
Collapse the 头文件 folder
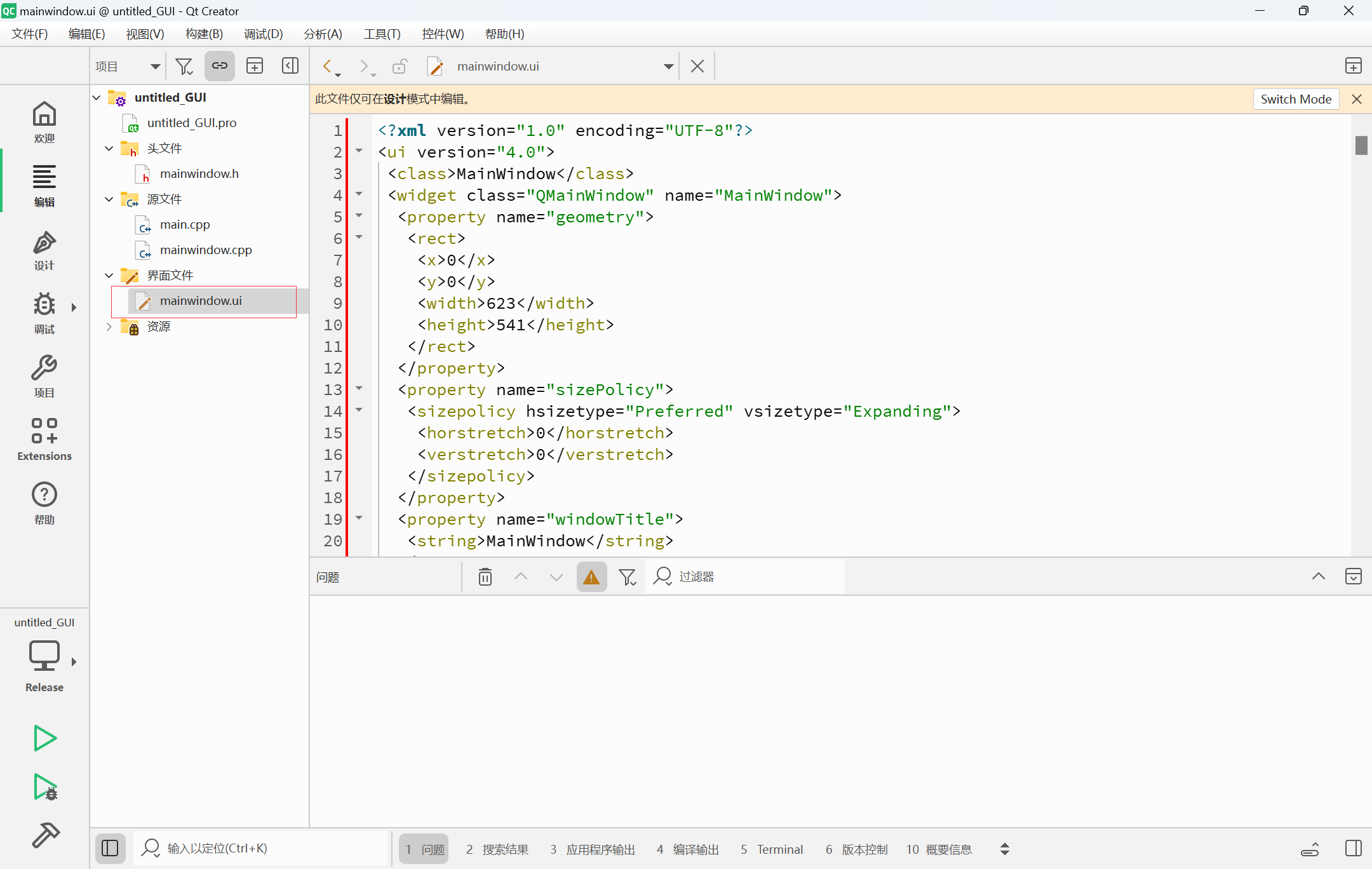click(109, 149)
